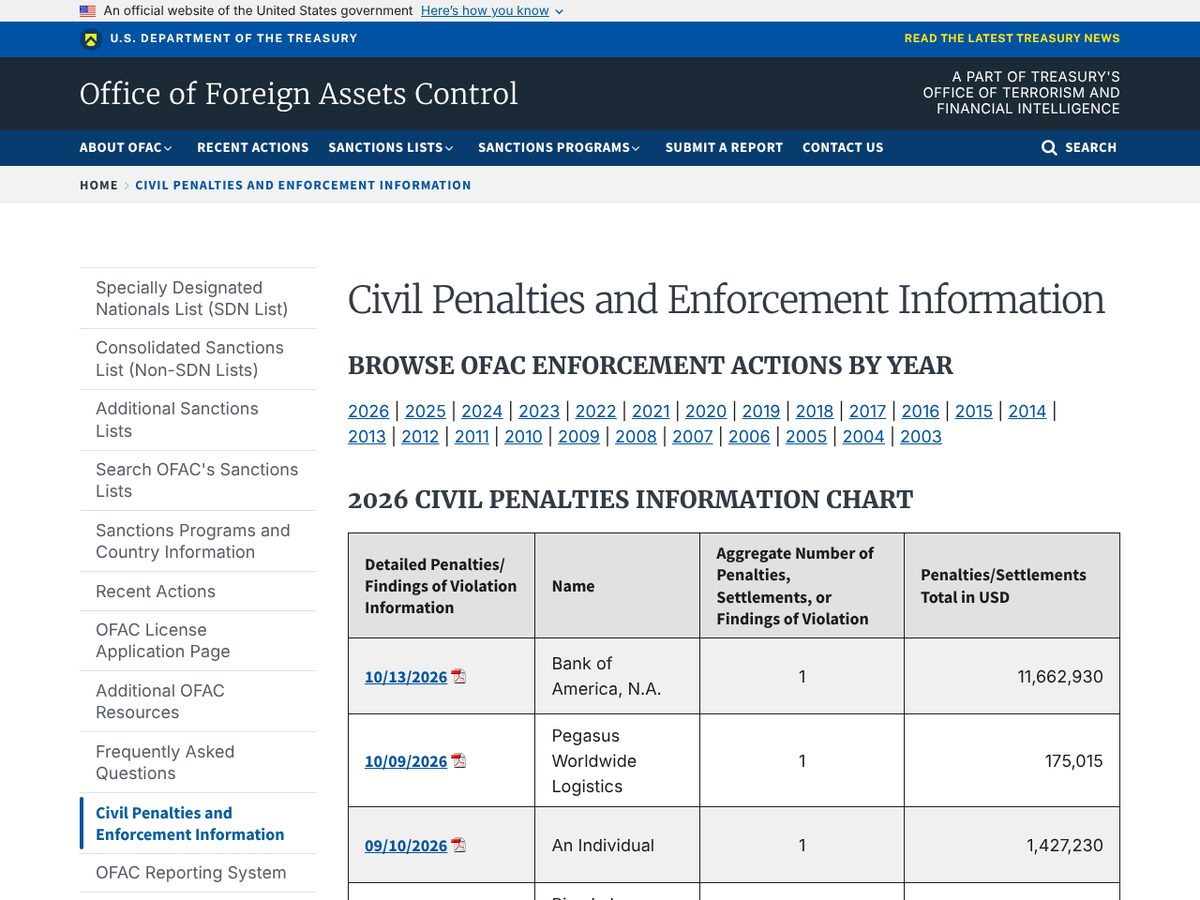Browse enforcement actions for 2023
The image size is (1200, 900).
point(539,411)
